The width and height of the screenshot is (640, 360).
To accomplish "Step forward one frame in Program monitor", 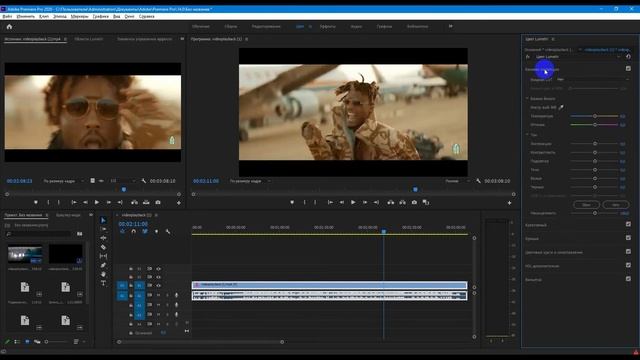I will point(365,202).
